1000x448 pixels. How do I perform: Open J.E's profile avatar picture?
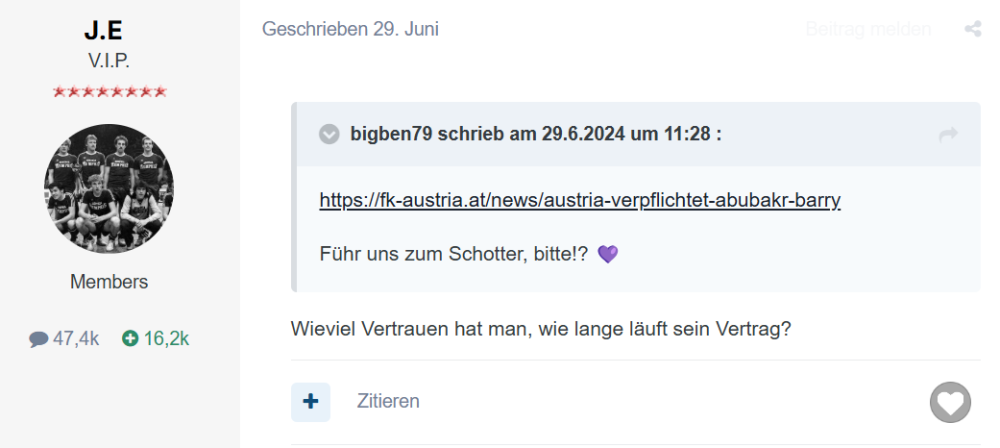tap(109, 189)
